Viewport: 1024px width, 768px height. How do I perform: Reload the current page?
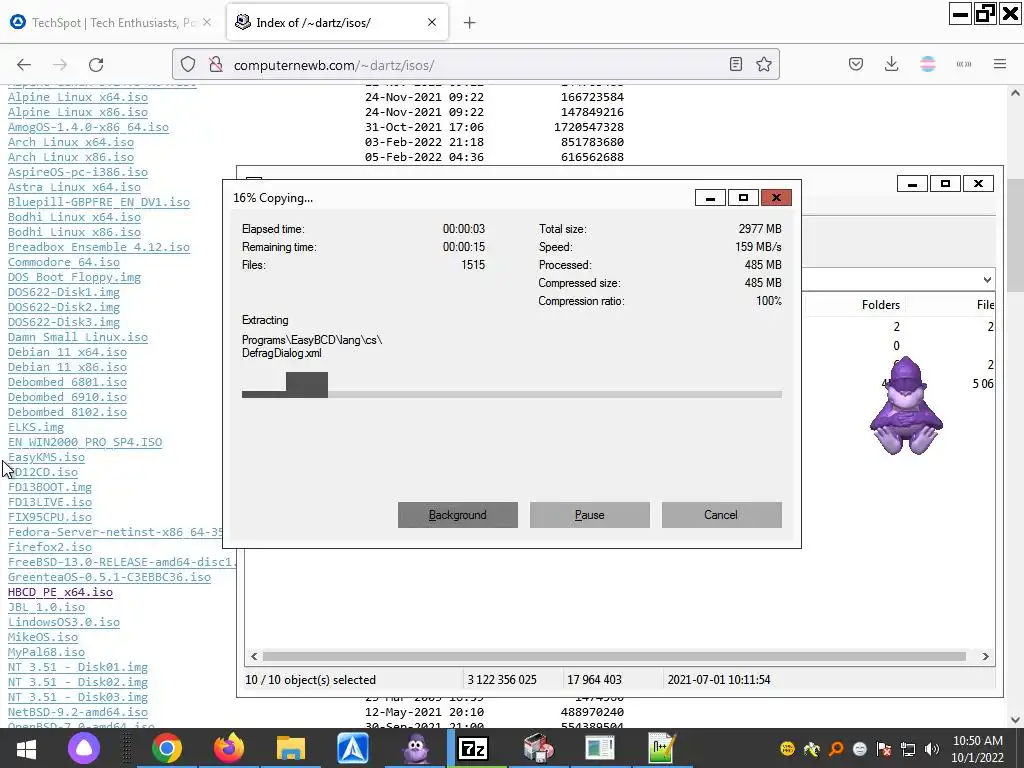pyautogui.click(x=96, y=65)
